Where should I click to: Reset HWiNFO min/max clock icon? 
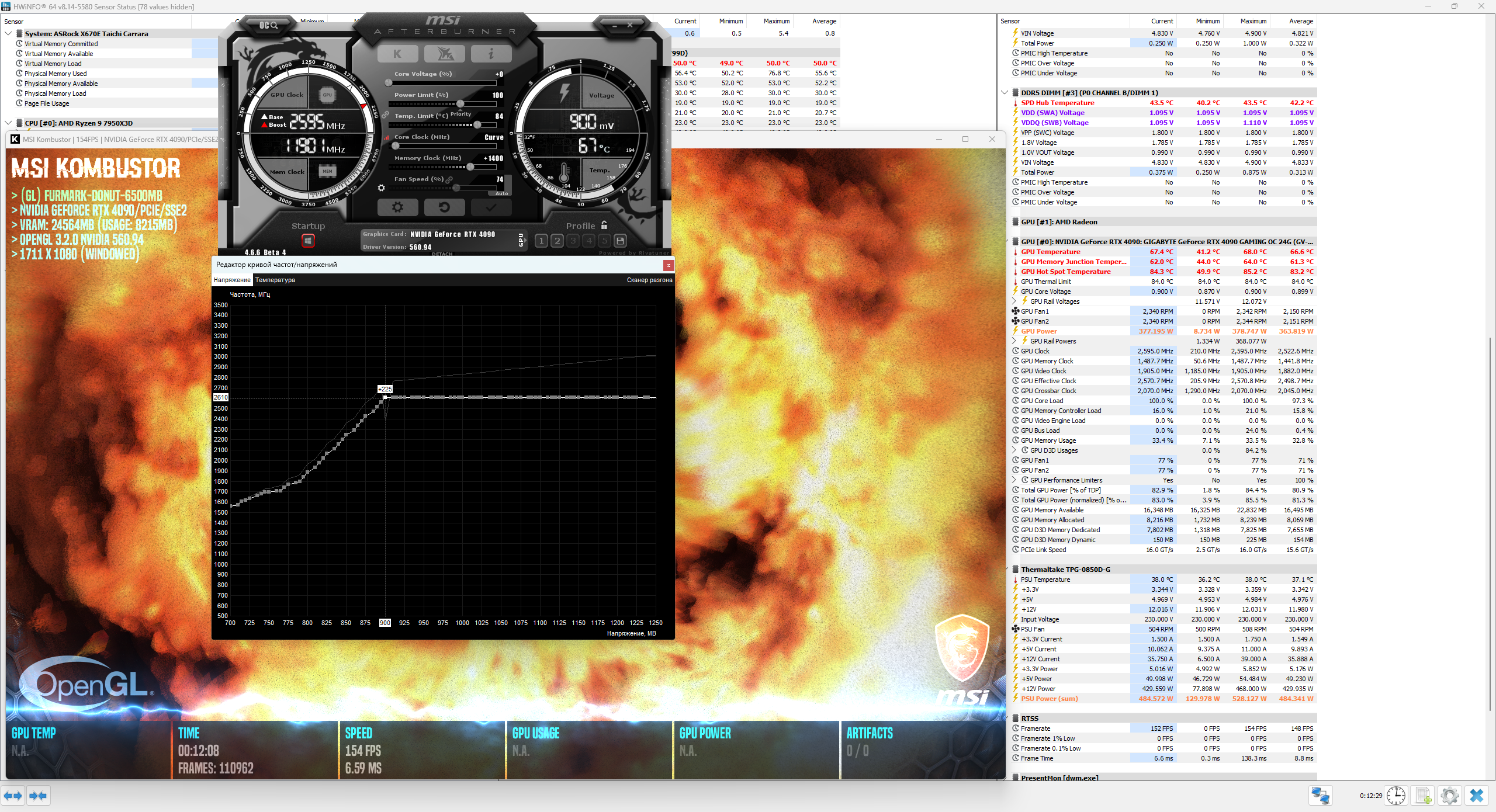(1395, 795)
